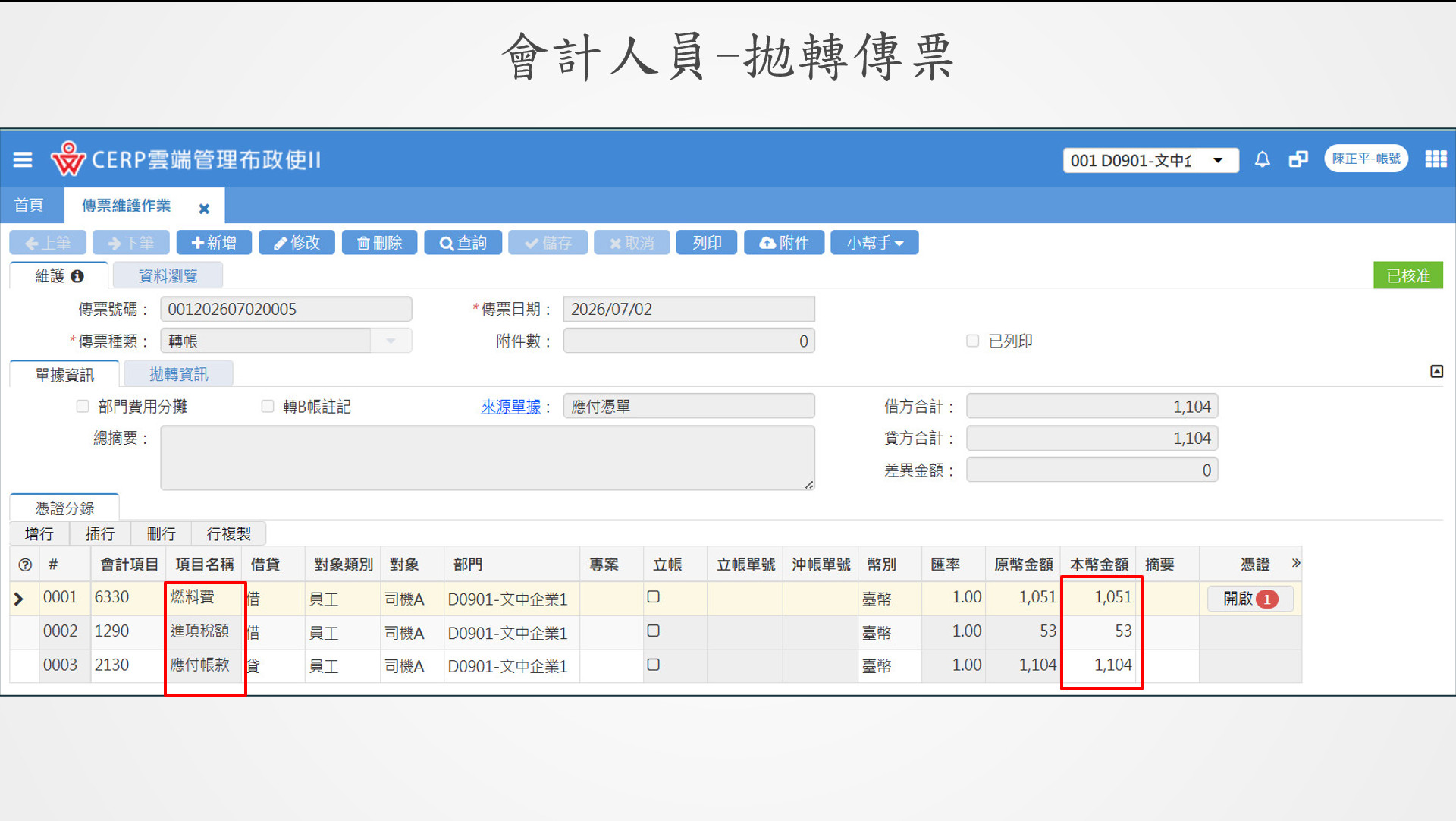Select the 進項稅額 cell

(x=205, y=631)
